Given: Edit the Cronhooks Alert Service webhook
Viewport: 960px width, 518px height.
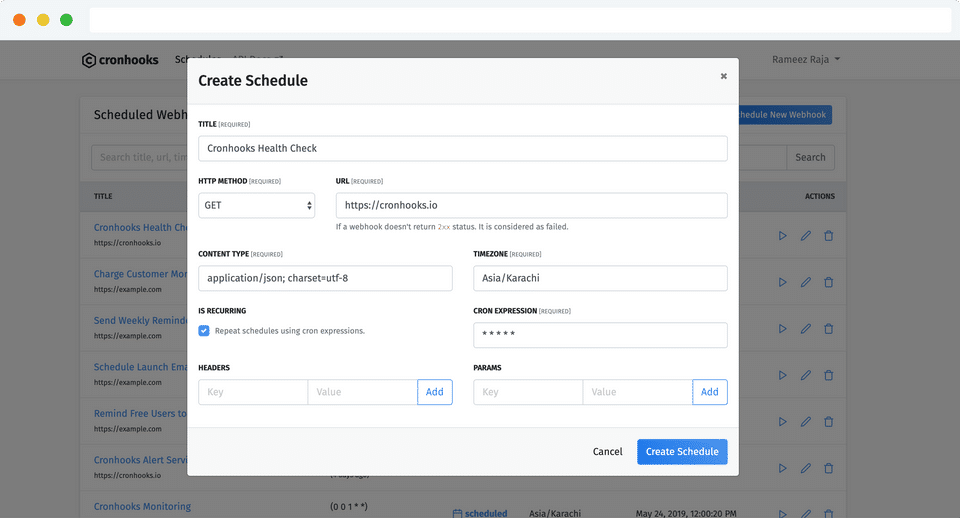Looking at the screenshot, I should (806, 468).
